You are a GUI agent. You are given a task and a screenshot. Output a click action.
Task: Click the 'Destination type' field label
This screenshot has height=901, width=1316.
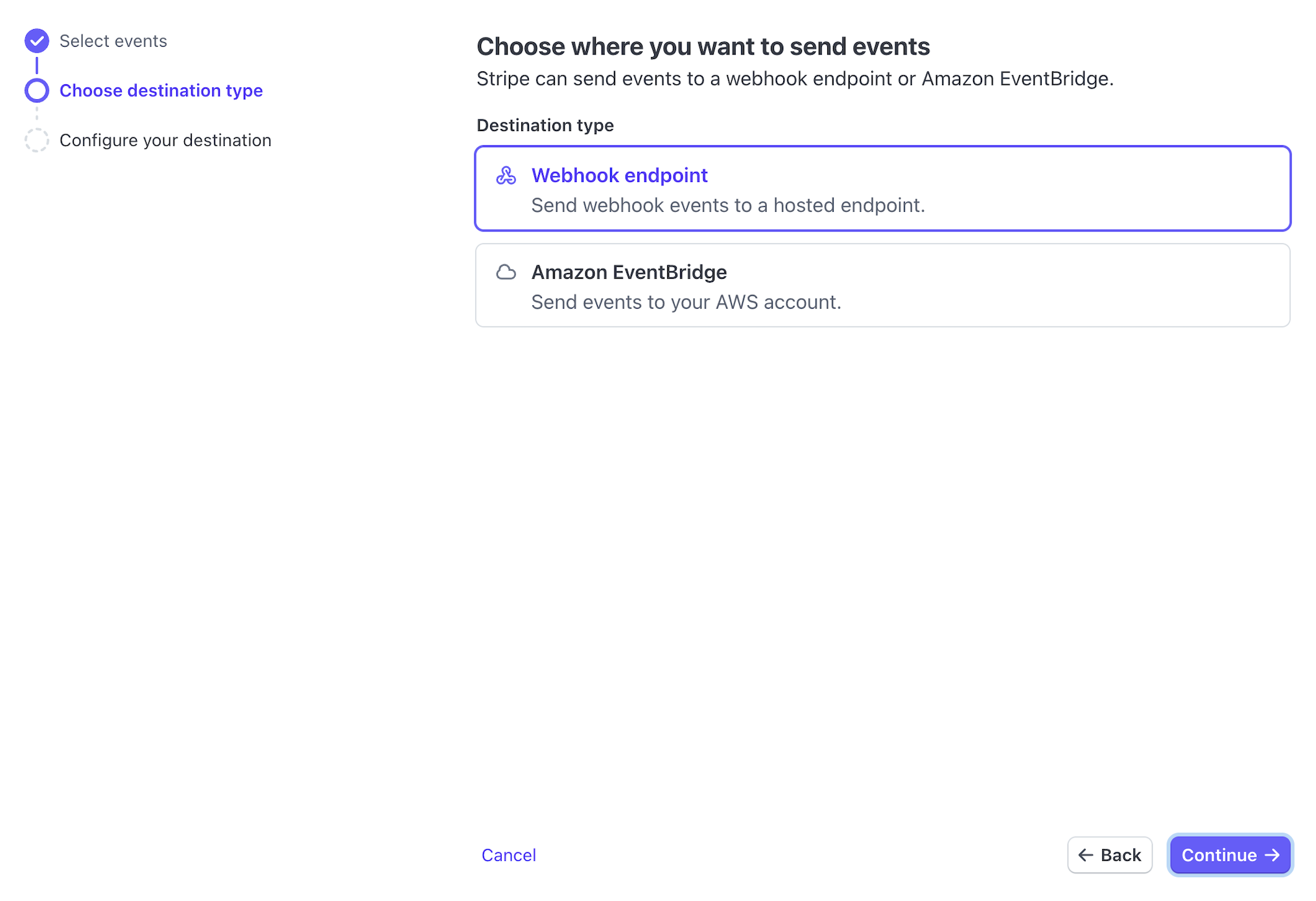(545, 125)
